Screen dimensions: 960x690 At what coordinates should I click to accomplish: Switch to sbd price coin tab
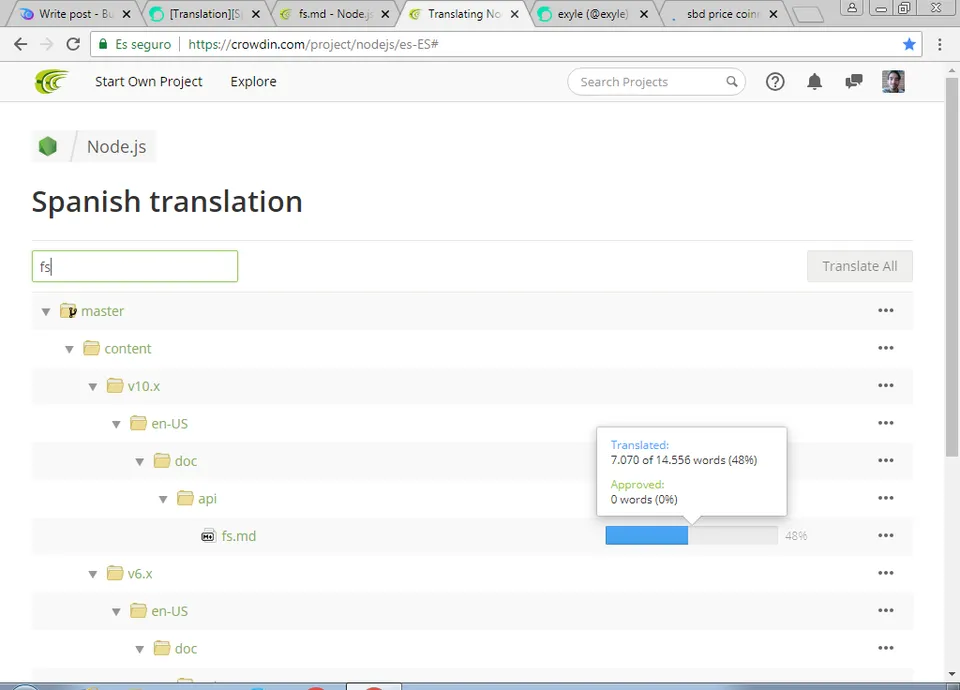[x=722, y=13]
